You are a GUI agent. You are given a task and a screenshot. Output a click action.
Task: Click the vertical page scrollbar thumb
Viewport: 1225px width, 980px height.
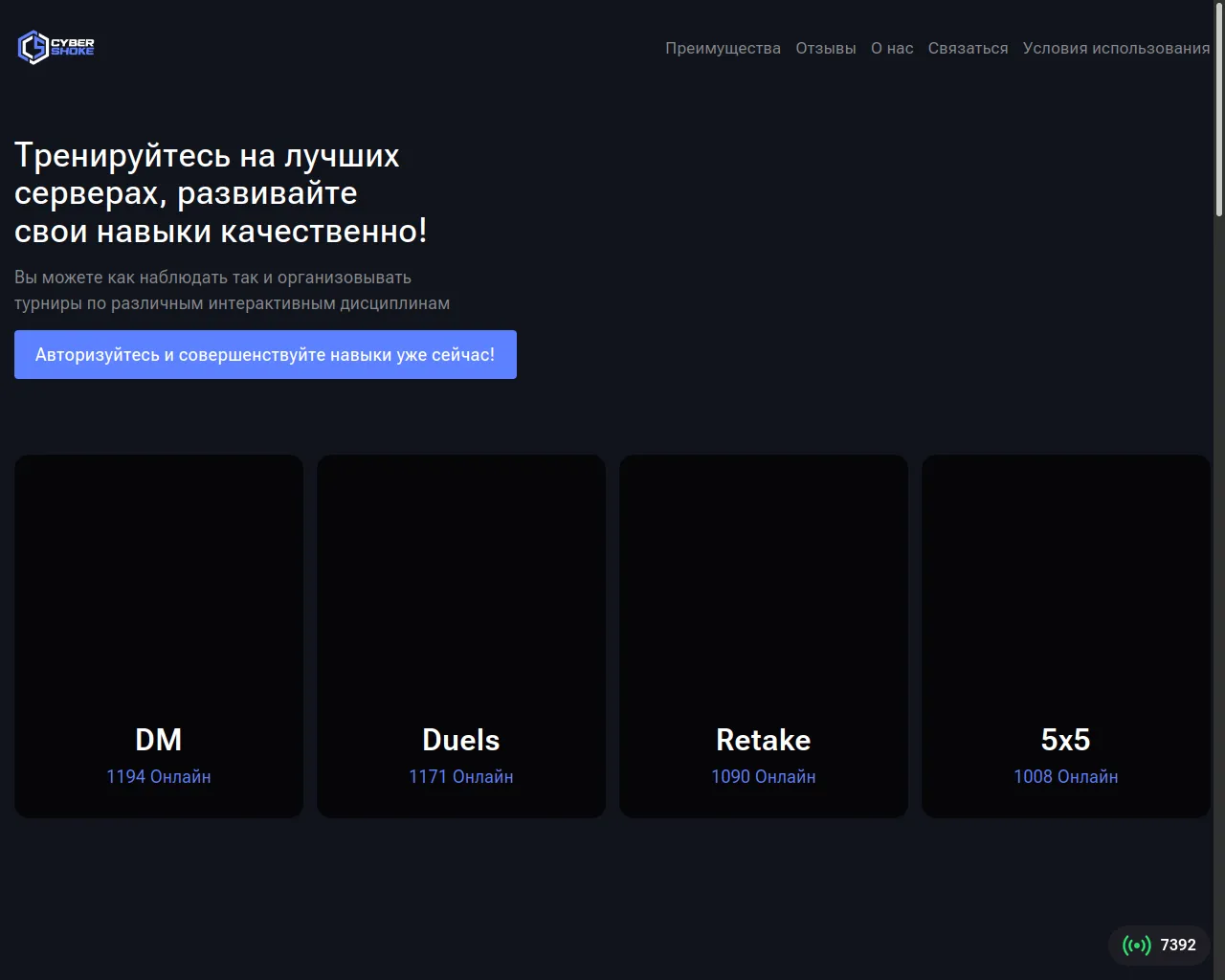(1218, 110)
